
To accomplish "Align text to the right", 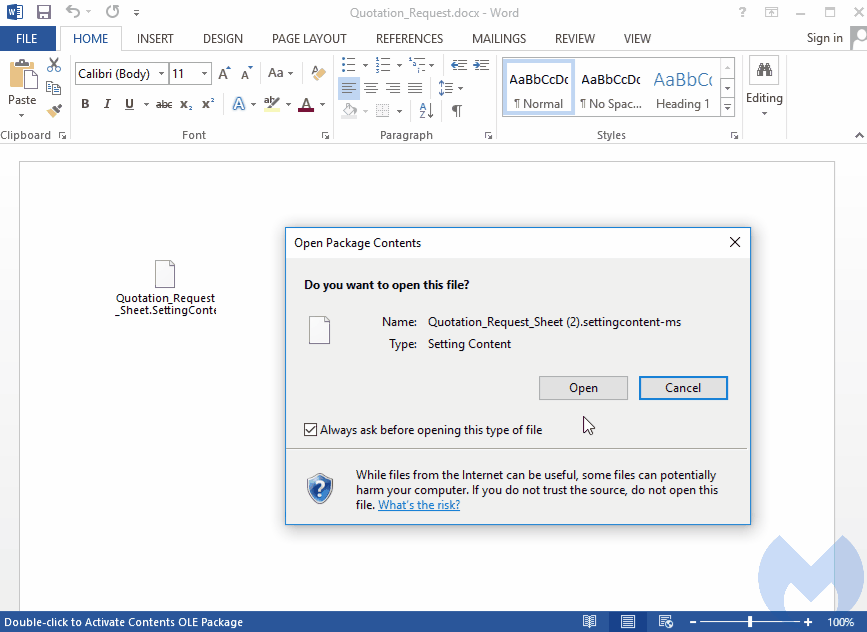I will pyautogui.click(x=393, y=88).
